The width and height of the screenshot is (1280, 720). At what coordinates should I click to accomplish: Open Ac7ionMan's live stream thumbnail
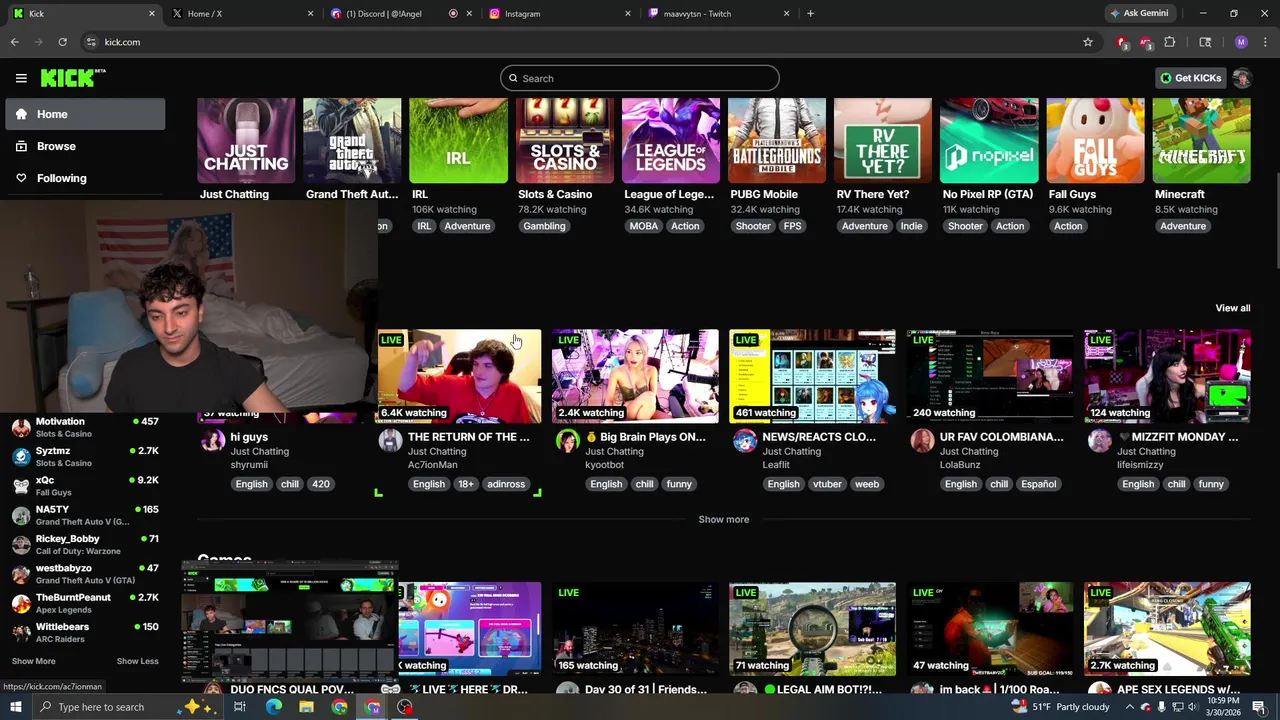click(459, 376)
